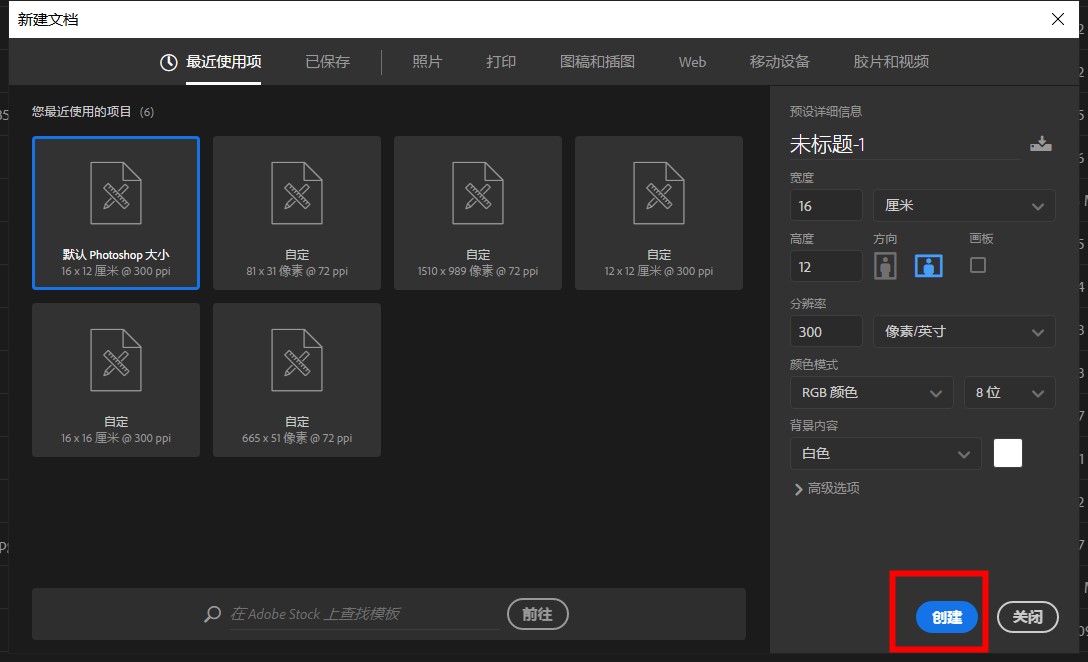Select portrait orientation icon
1088x662 pixels.
(885, 266)
